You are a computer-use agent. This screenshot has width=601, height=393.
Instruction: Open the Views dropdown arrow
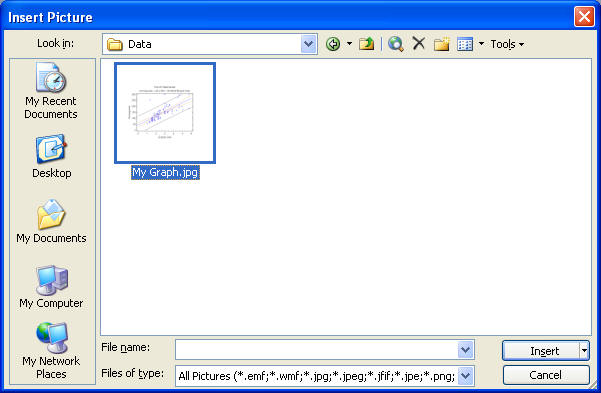(x=481, y=44)
